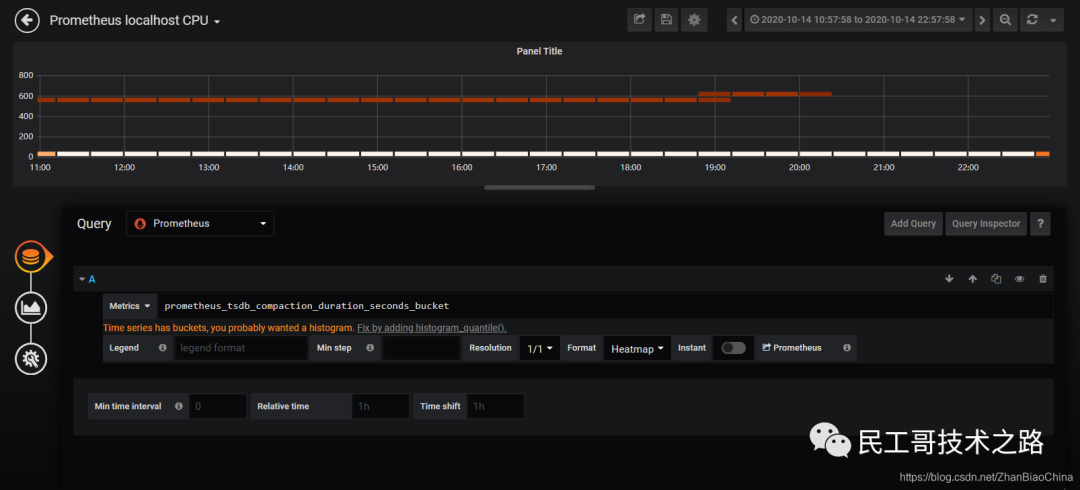Move query A down
Image resolution: width=1080 pixels, height=490 pixels.
point(949,279)
